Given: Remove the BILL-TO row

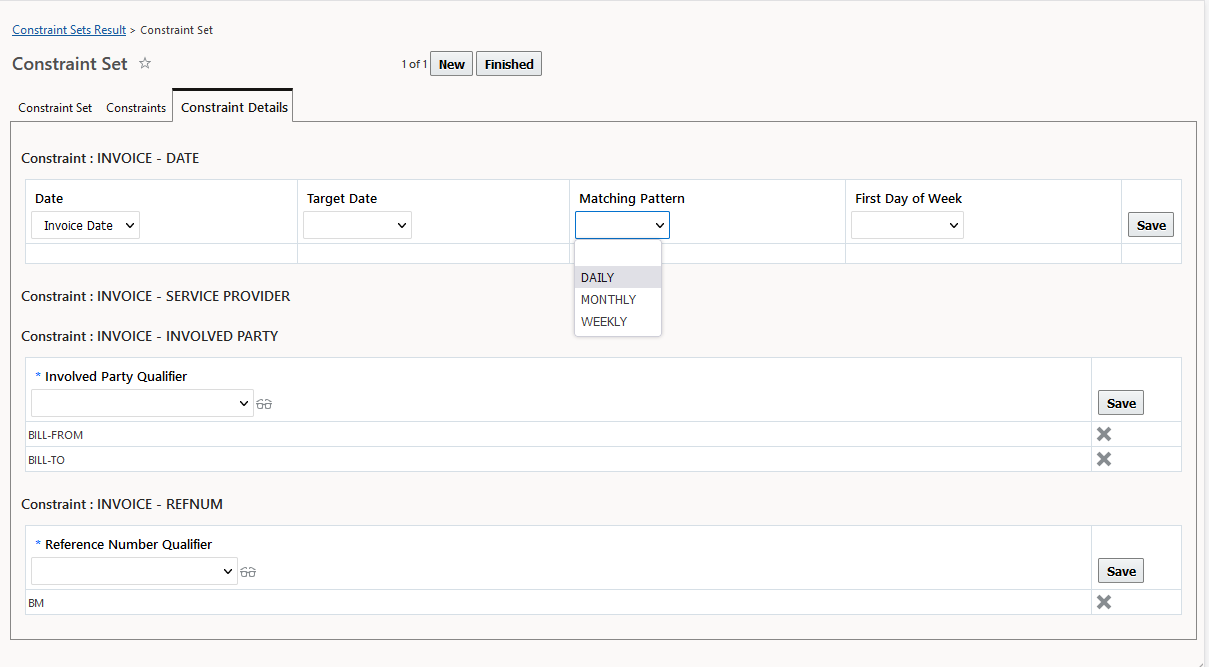Looking at the screenshot, I should (x=1104, y=459).
